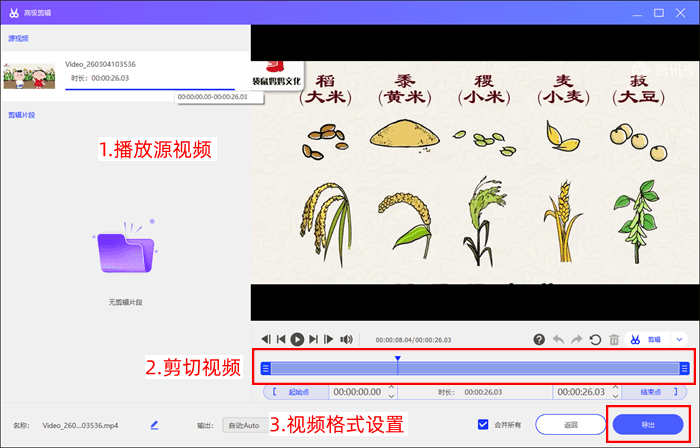Reset edits with circular arrow icon

pos(595,340)
